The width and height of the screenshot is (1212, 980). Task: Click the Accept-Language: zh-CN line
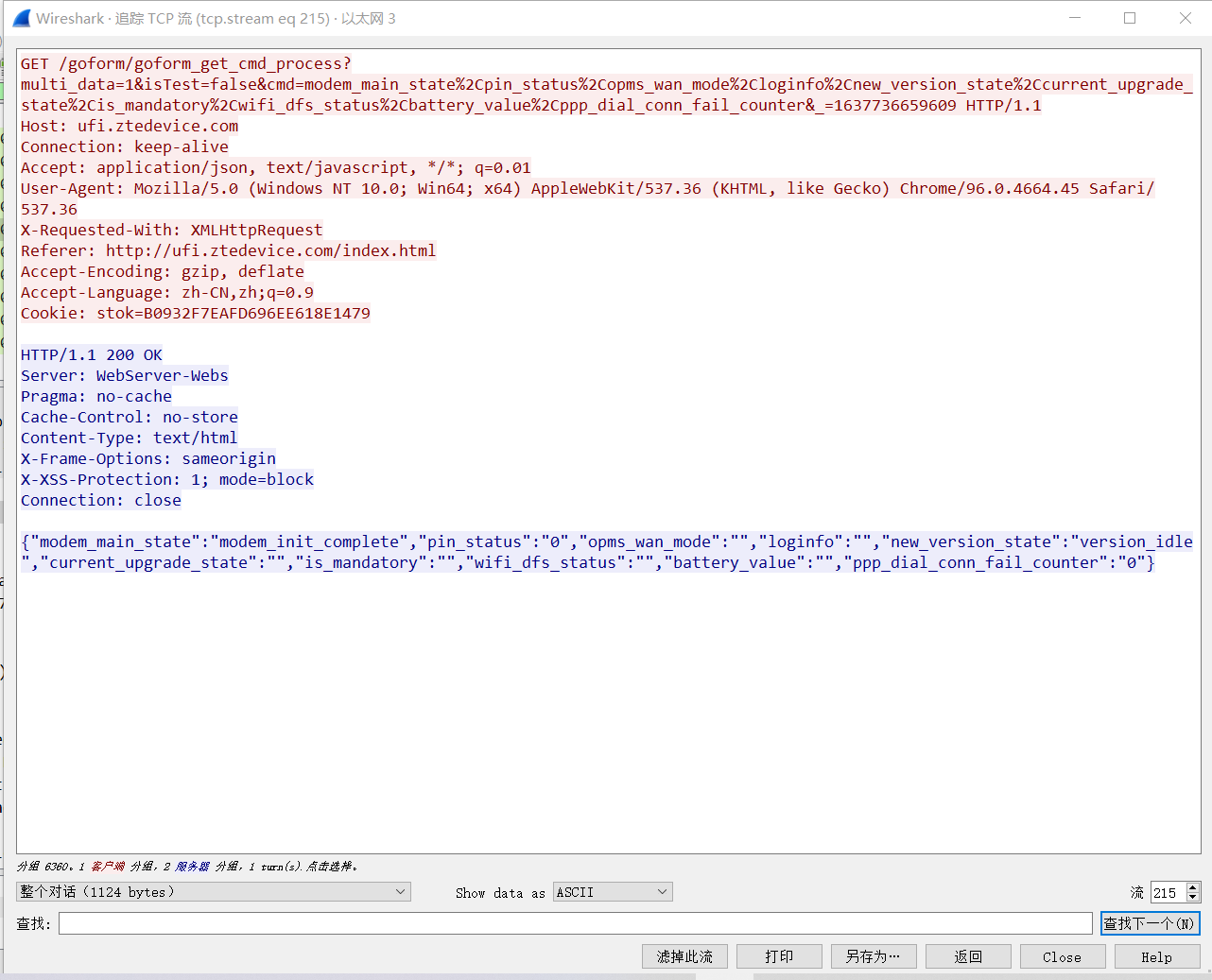click(167, 292)
